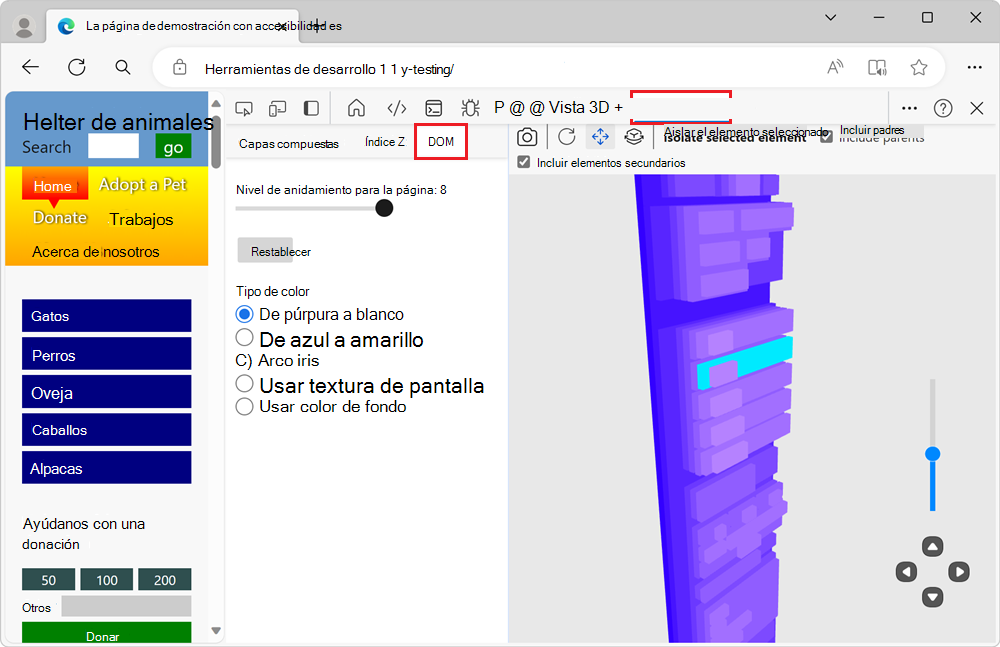Close DevTools with X icon
This screenshot has height=647, width=1000.
coord(976,108)
